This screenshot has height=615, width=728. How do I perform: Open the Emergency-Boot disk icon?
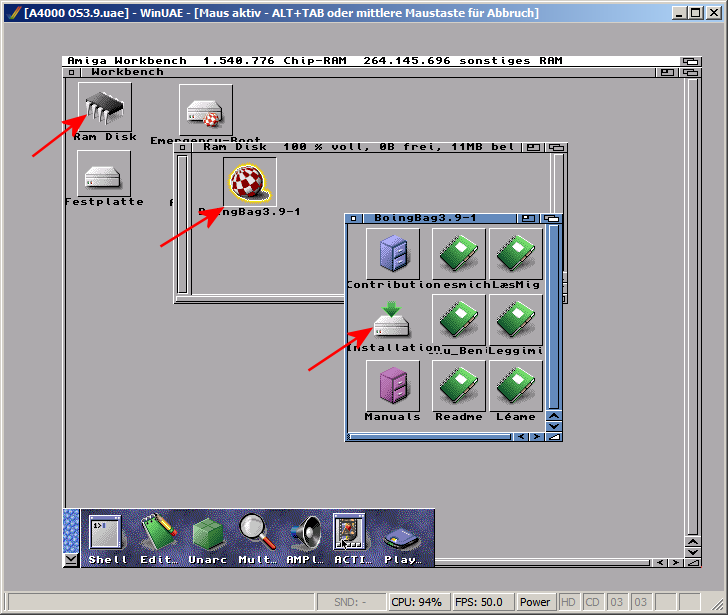(x=206, y=110)
